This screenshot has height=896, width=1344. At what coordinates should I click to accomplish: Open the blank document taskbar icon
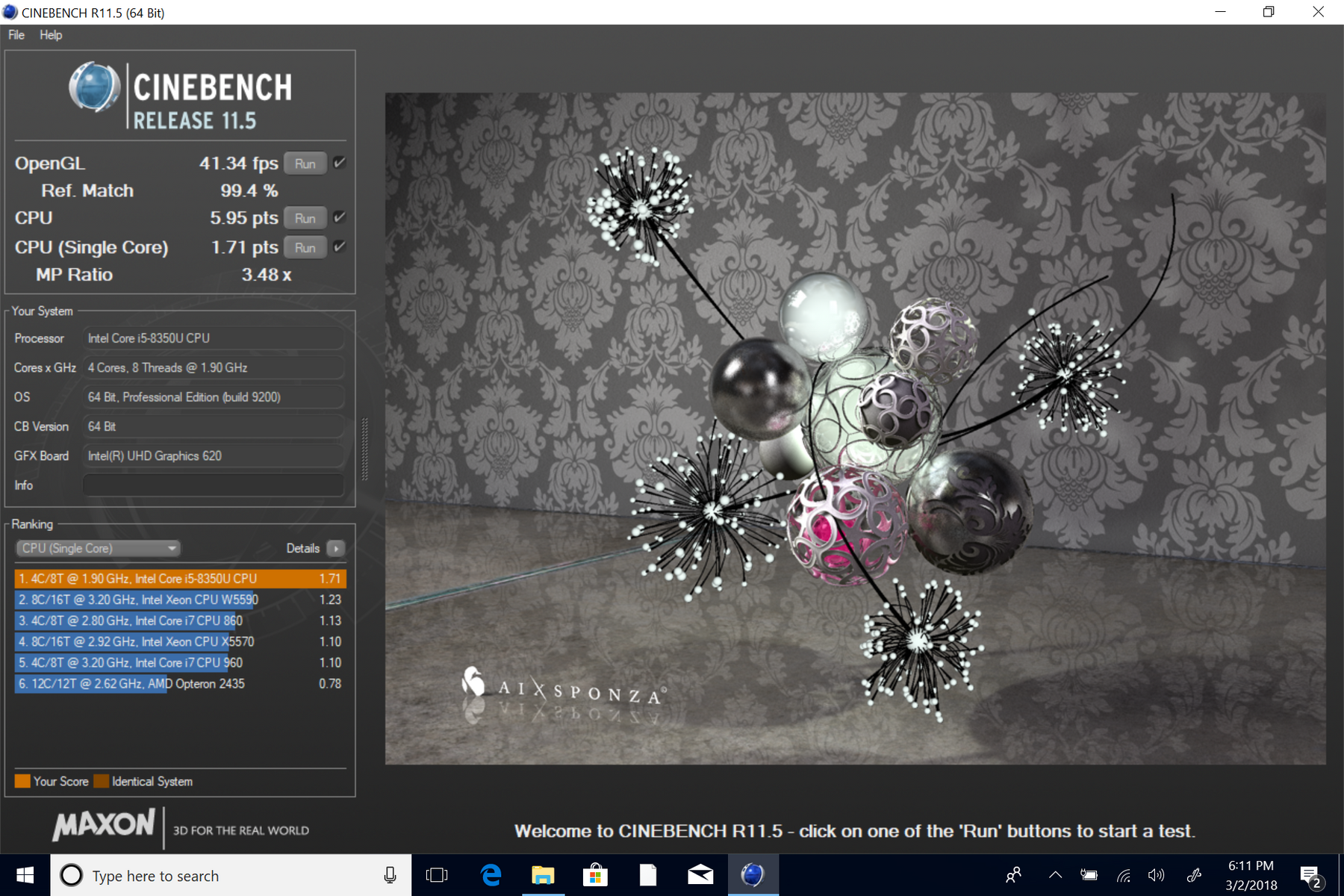point(647,875)
